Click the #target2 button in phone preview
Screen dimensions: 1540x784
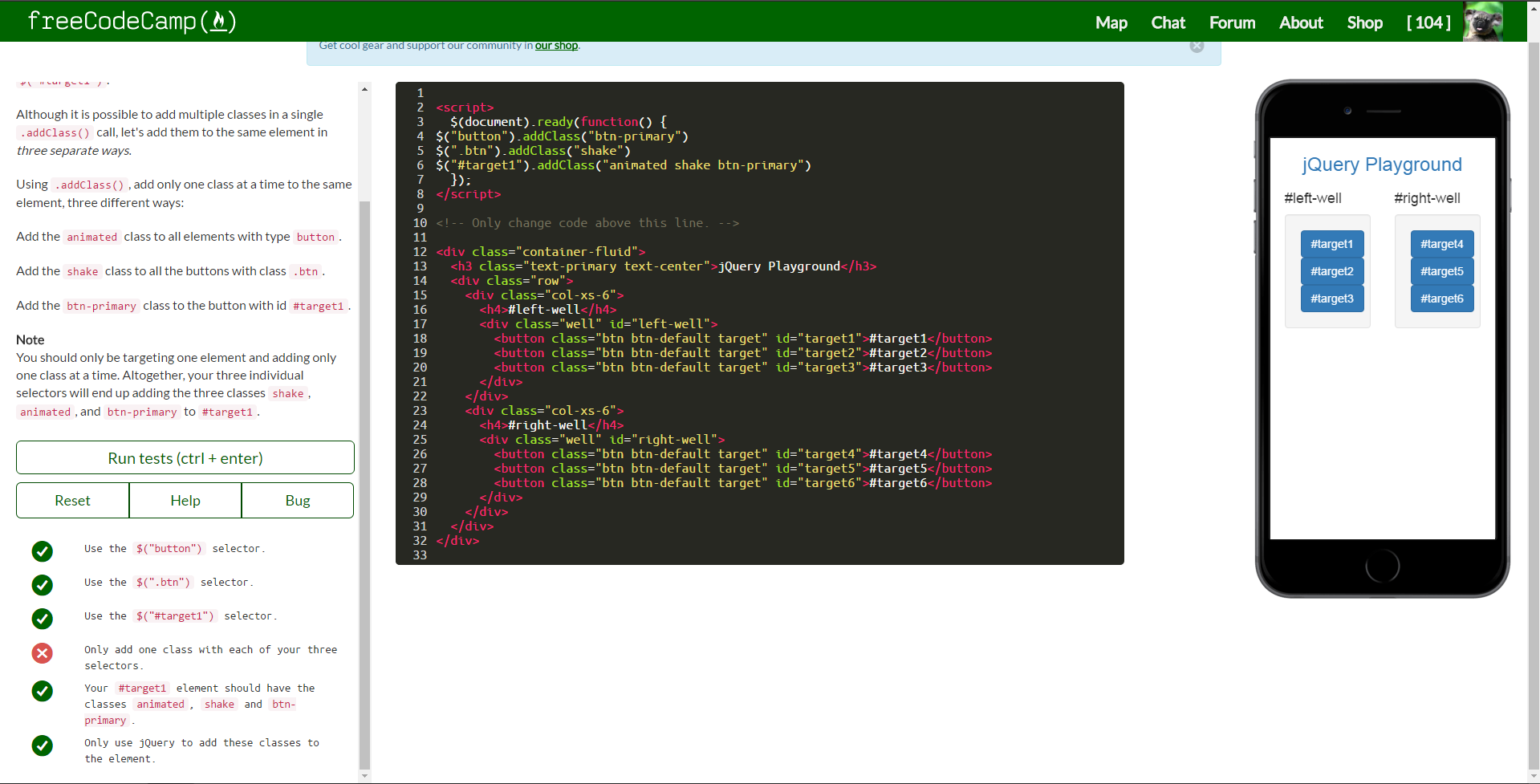1332,271
